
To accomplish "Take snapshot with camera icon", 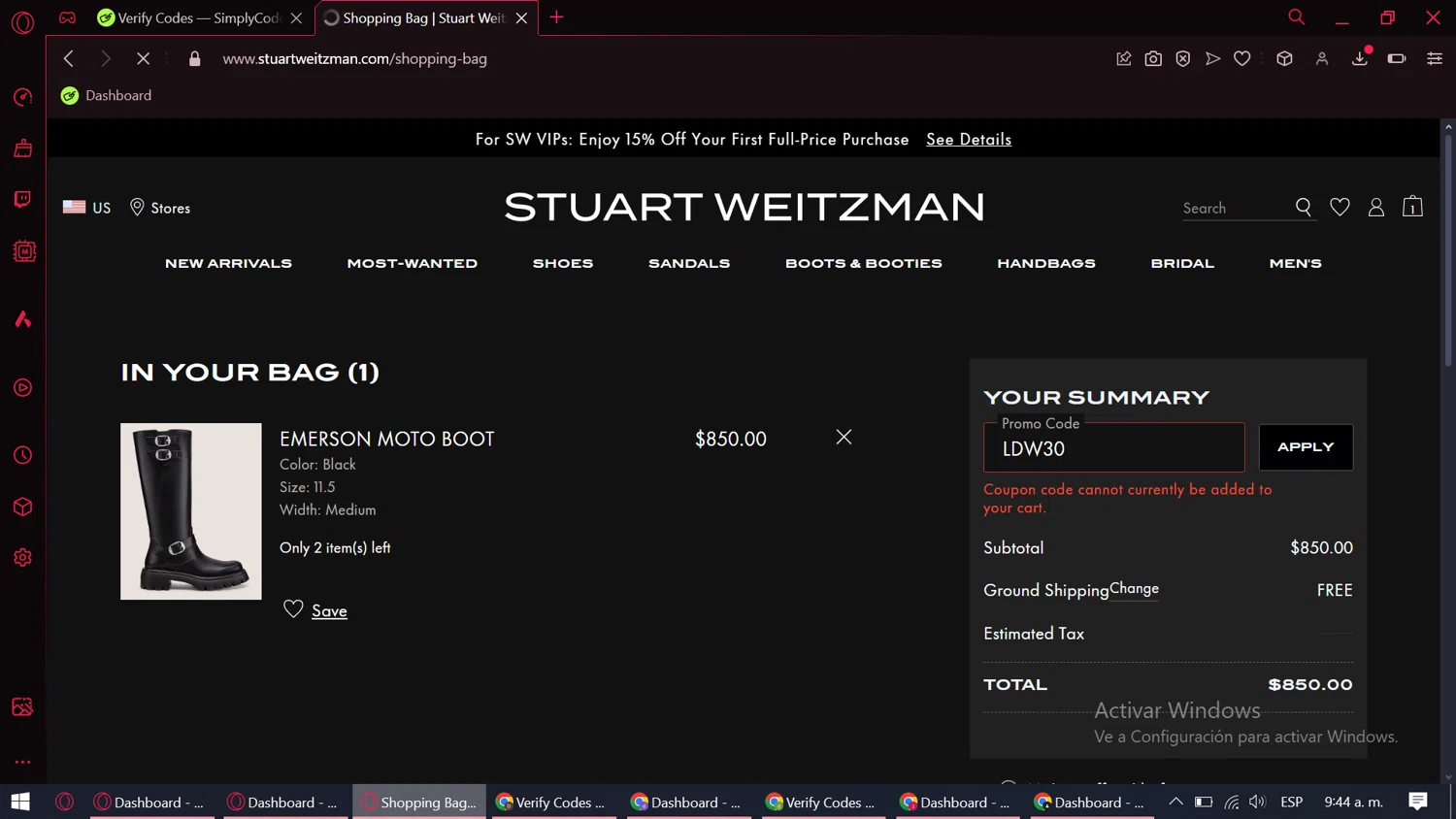I will point(1153,58).
